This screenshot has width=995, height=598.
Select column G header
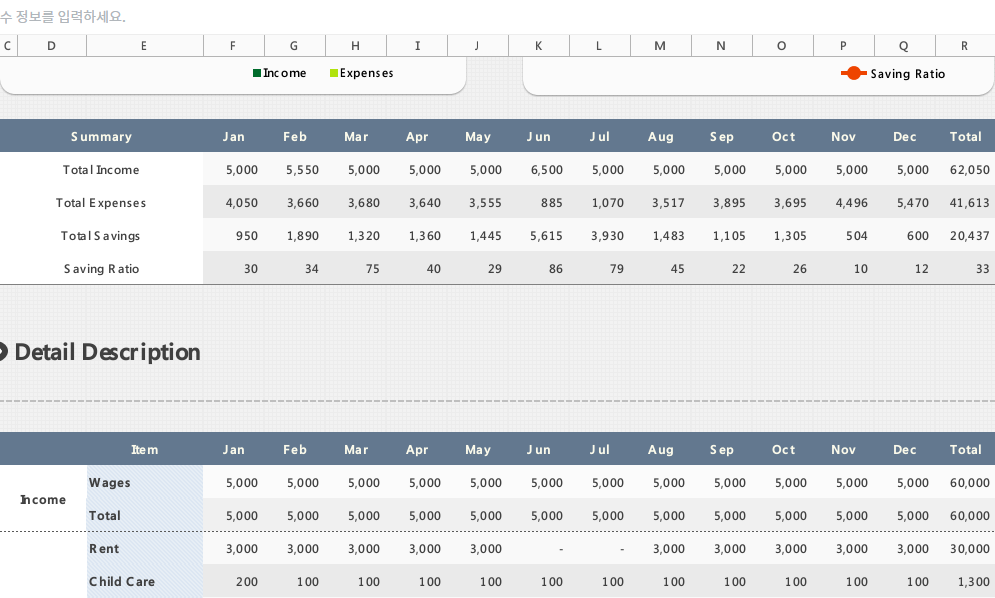click(294, 46)
